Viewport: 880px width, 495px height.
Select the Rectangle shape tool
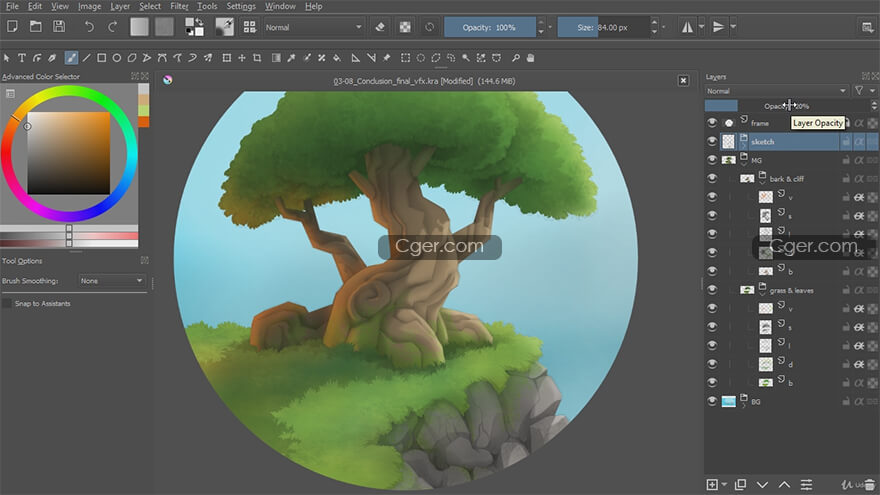pyautogui.click(x=102, y=58)
